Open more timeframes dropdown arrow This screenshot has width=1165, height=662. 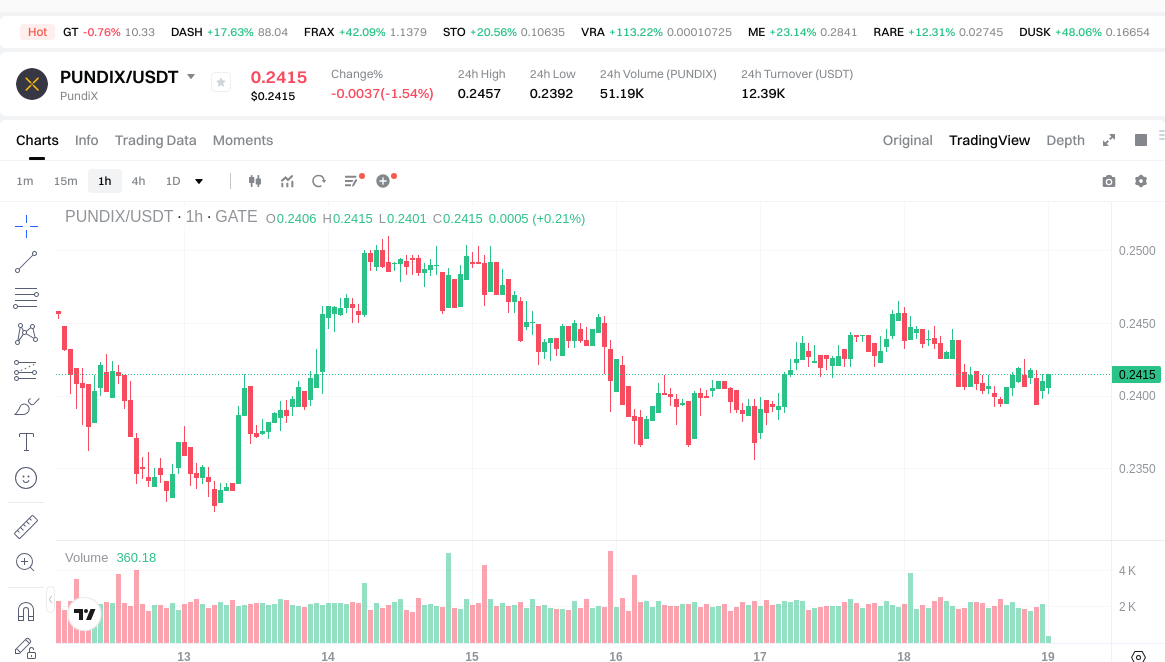[199, 181]
